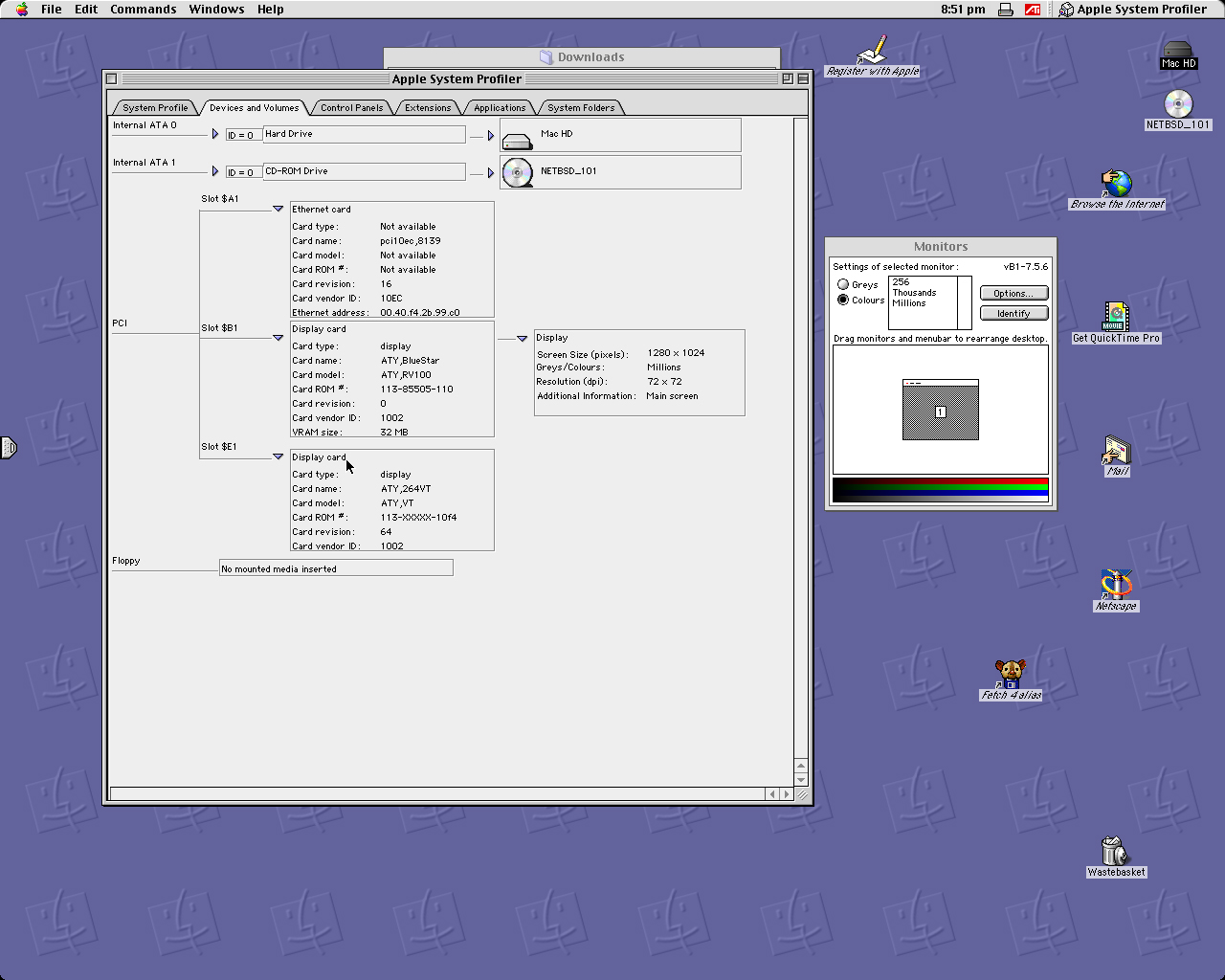
Task: Click the profiler vertical scroll down arrow
Action: point(801,780)
